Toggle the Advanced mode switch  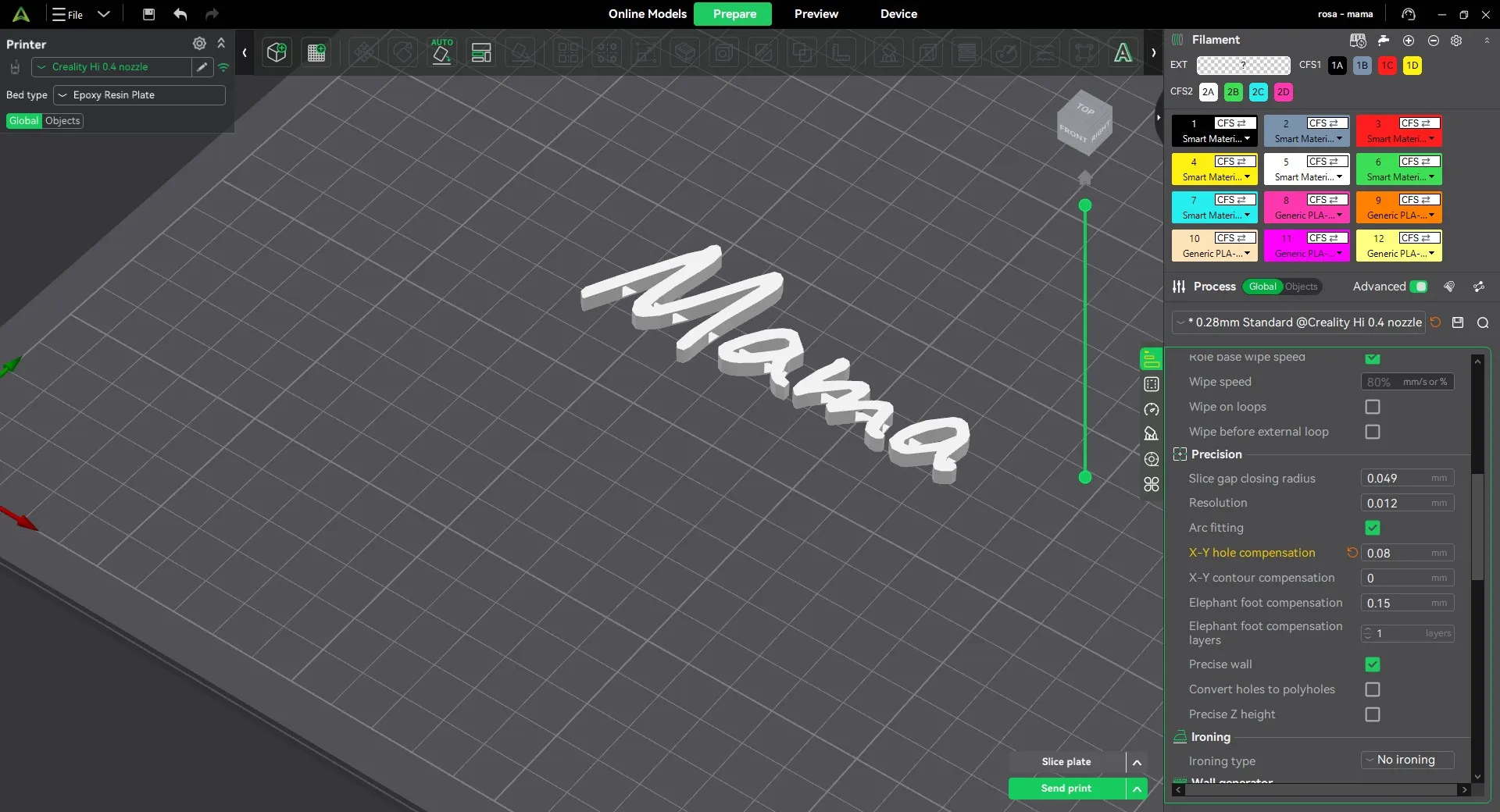pos(1419,287)
